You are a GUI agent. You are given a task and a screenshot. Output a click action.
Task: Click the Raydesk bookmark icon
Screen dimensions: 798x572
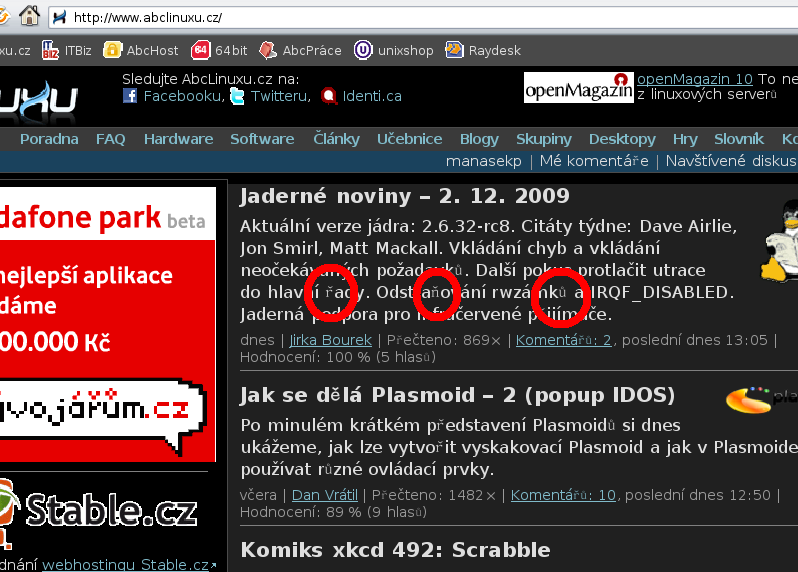click(454, 50)
